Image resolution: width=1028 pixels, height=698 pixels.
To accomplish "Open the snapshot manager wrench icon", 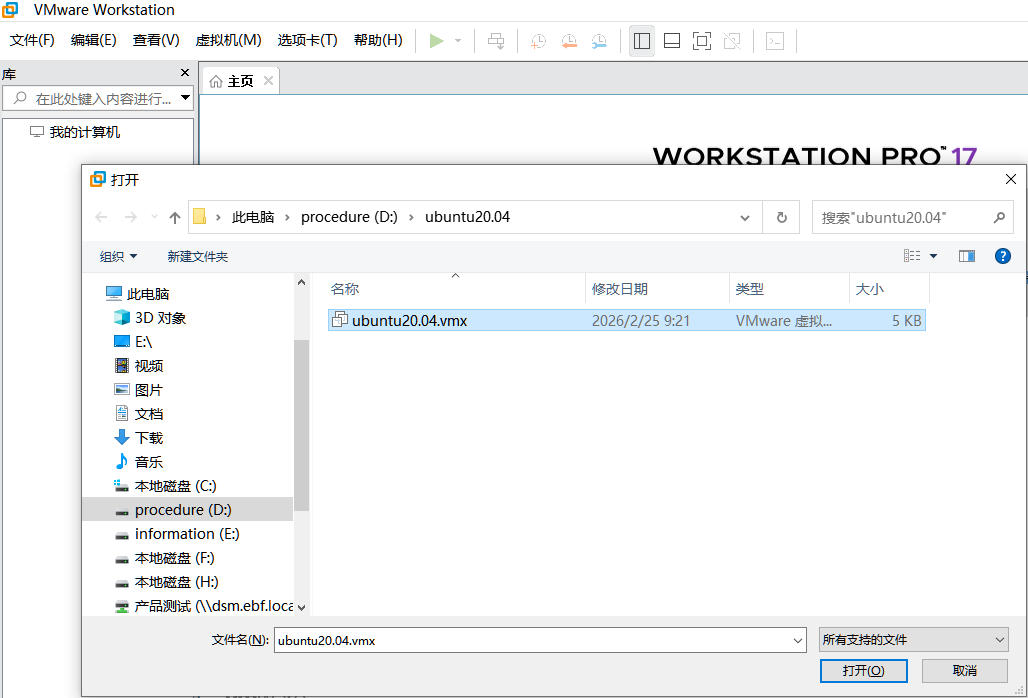I will pyautogui.click(x=598, y=41).
